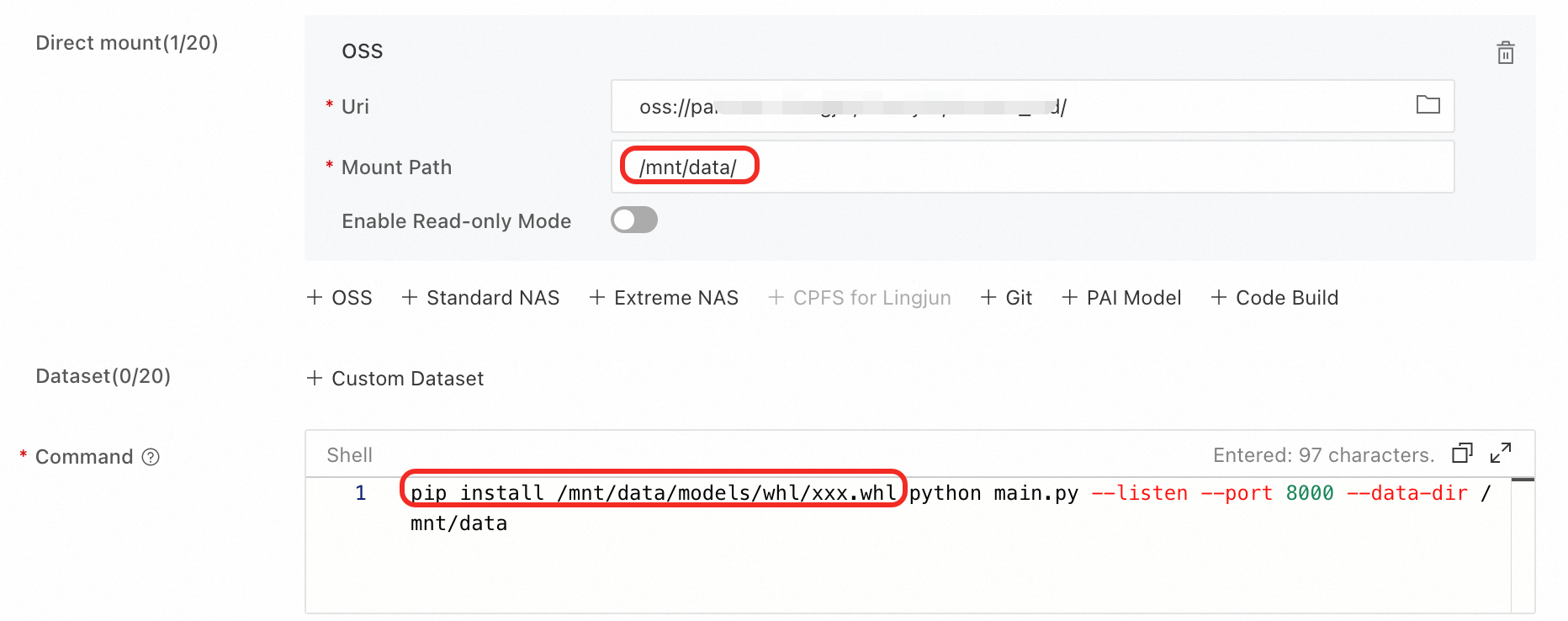Copy the shell command with copy icon
This screenshot has height=621, width=1568.
point(1462,454)
